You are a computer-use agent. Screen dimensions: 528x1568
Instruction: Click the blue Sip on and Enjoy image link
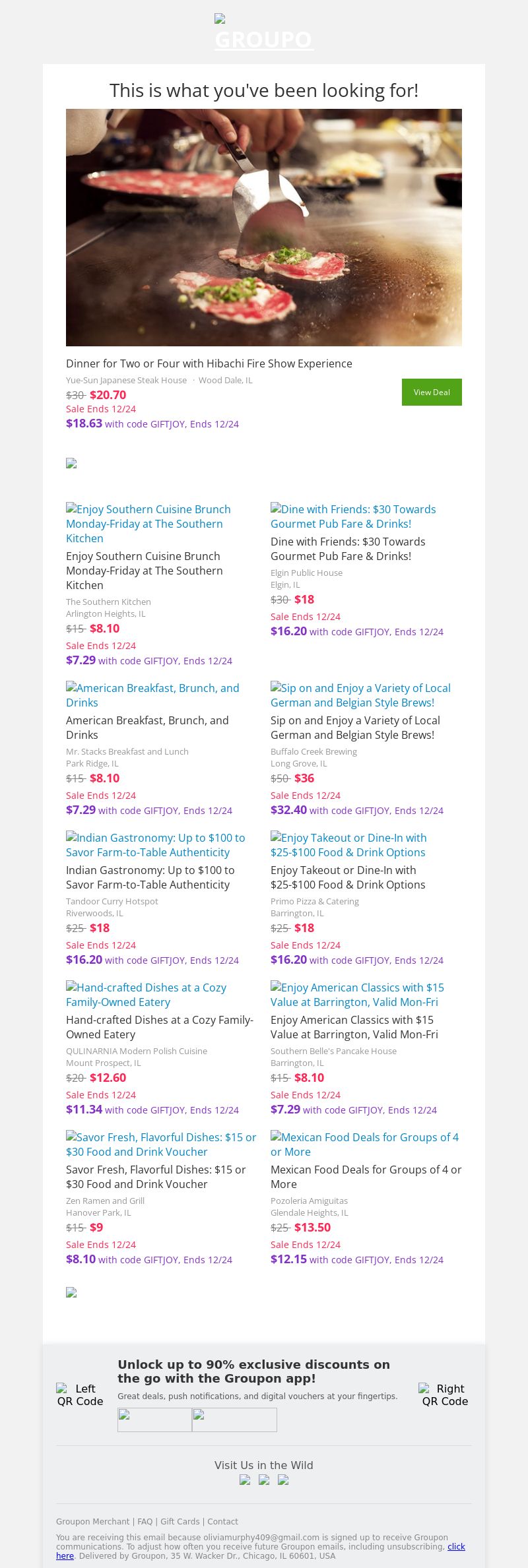360,695
